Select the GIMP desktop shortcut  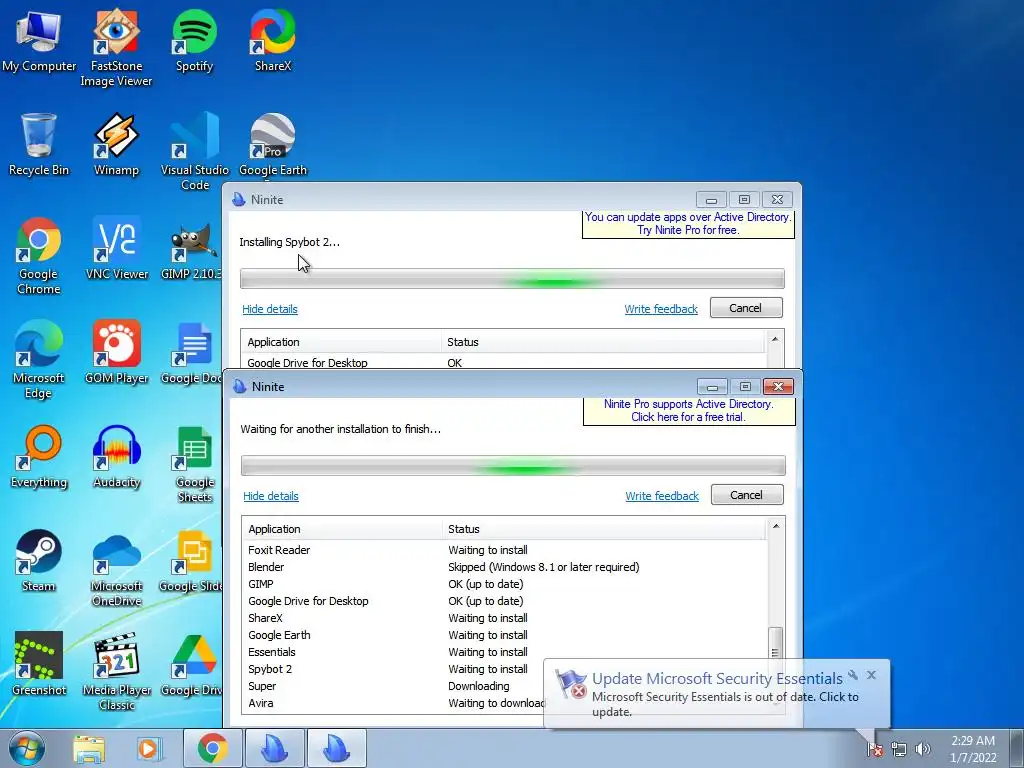pos(191,251)
